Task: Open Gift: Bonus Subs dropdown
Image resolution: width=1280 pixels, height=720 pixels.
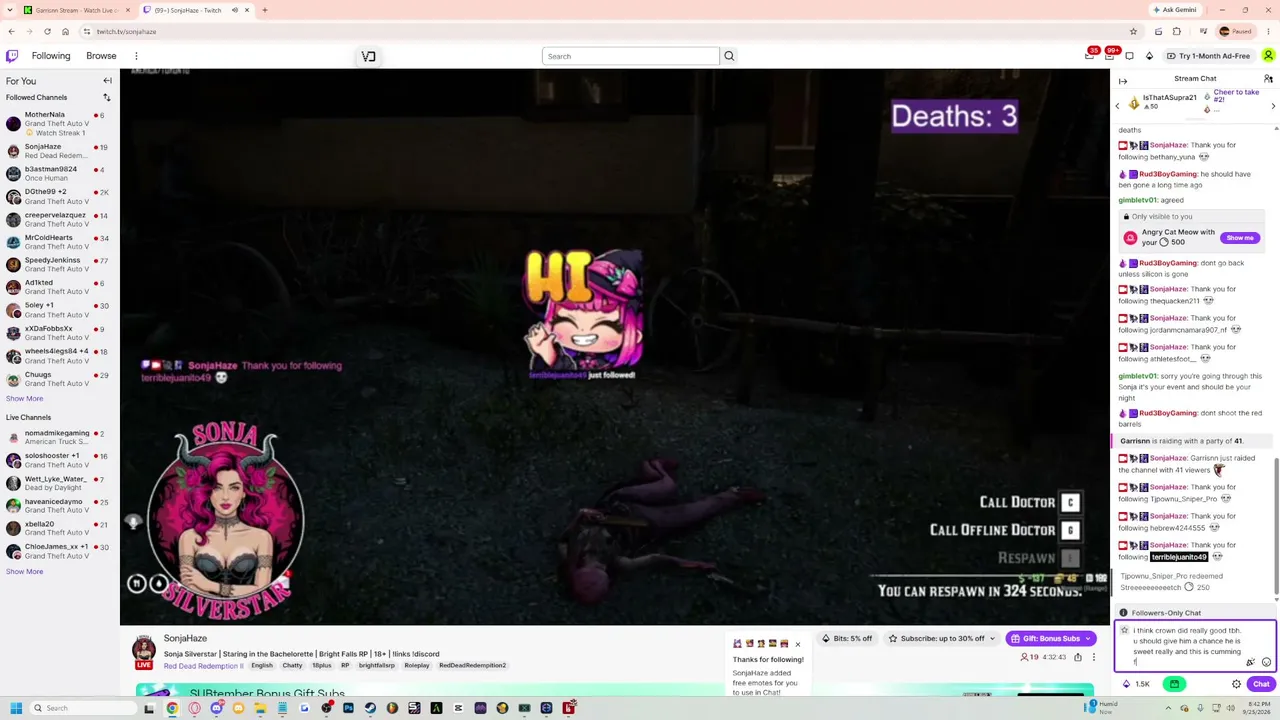Action: [x=1050, y=638]
